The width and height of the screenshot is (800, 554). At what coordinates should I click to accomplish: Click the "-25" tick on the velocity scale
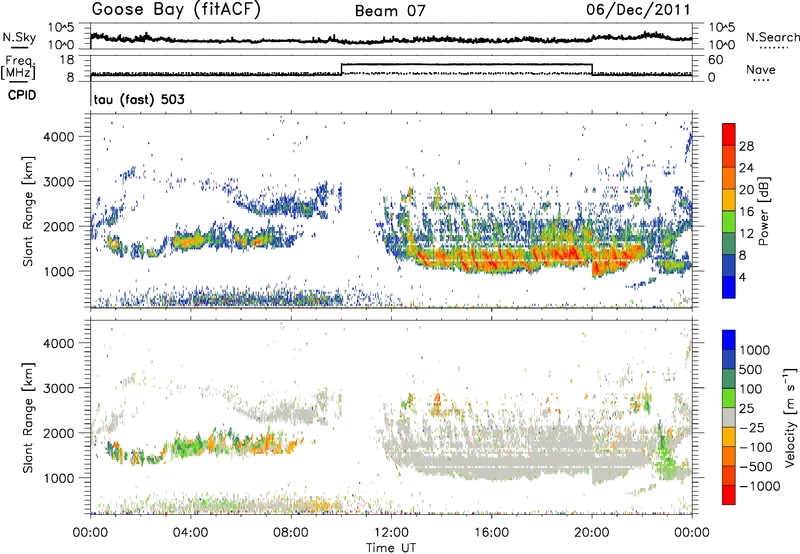(750, 427)
